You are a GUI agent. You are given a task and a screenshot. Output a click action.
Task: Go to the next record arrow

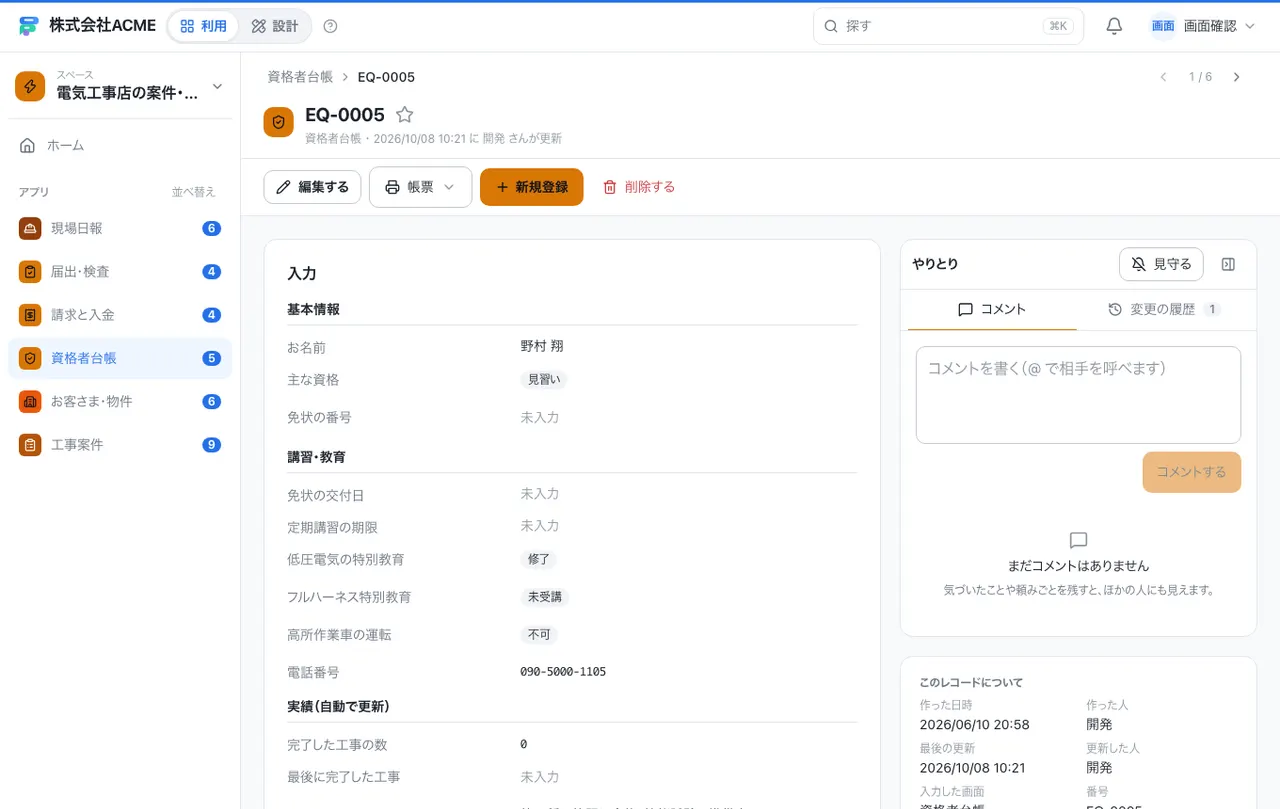click(1237, 77)
